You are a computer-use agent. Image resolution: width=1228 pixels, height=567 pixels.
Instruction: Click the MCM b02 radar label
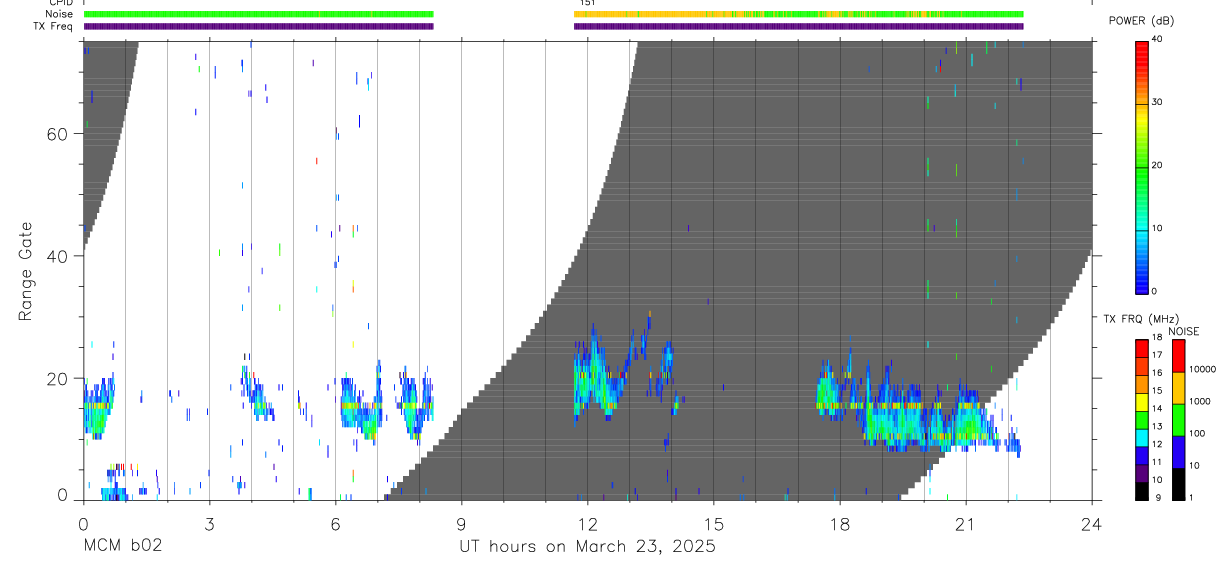click(123, 546)
